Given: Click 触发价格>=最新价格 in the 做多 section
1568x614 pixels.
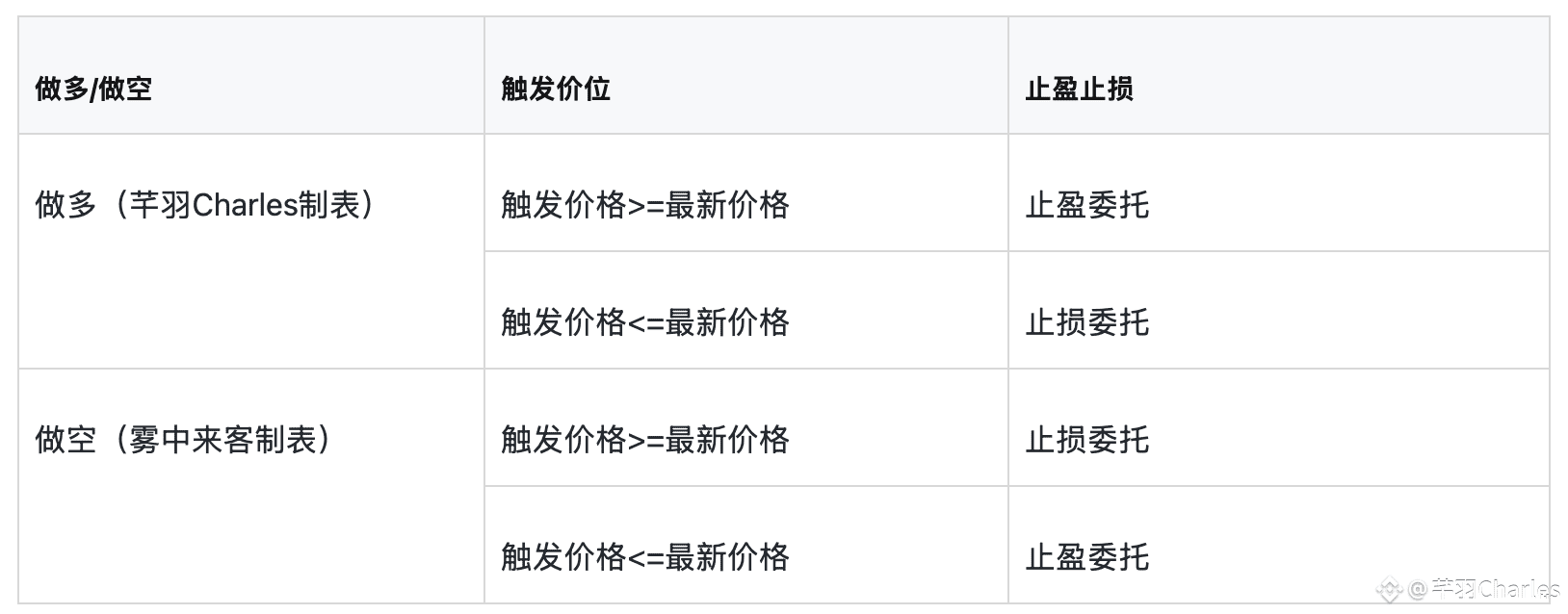Looking at the screenshot, I should pyautogui.click(x=645, y=205).
